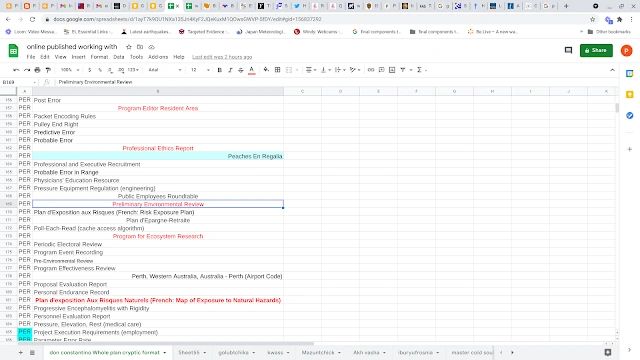Image resolution: width=640 pixels, height=360 pixels.
Task: Open the last edit history link
Action: (222, 57)
